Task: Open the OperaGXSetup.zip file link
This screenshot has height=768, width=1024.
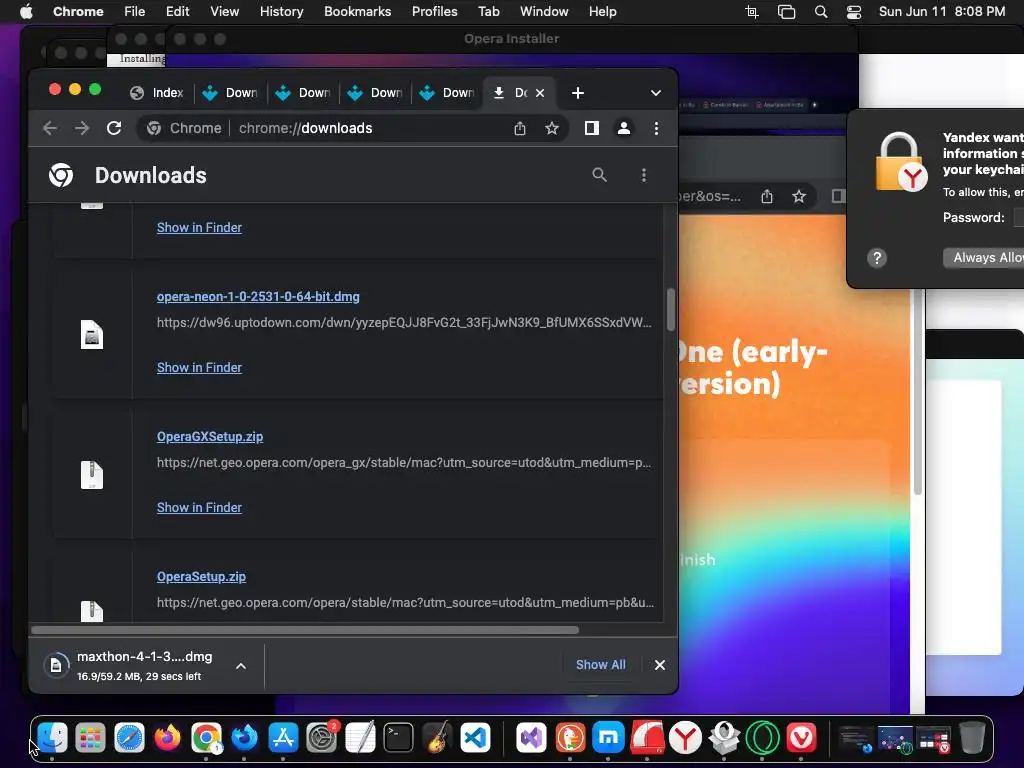Action: [x=210, y=436]
